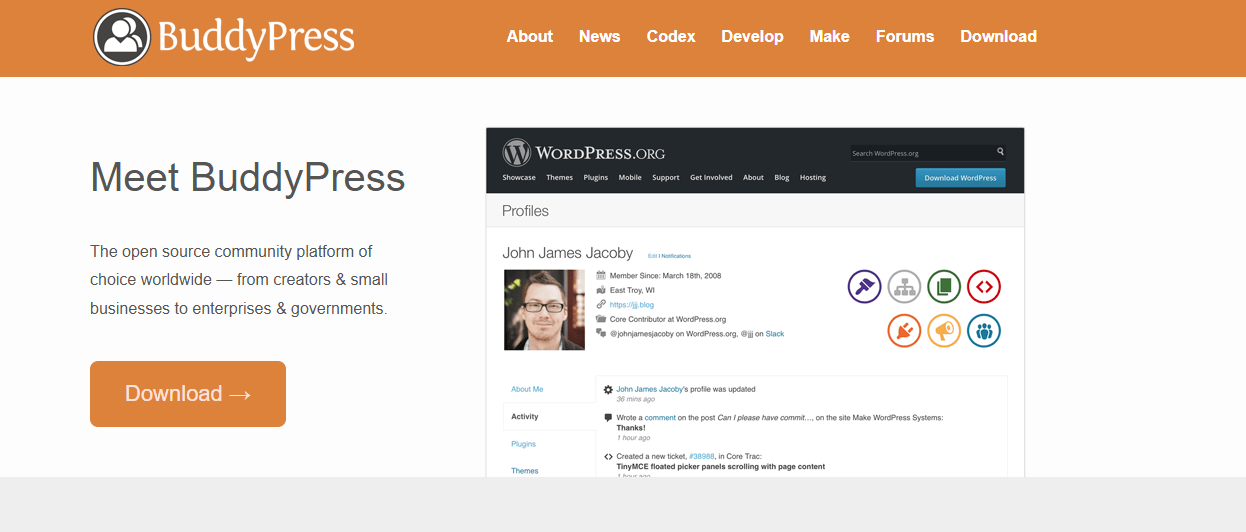
Task: Open Hosting in the WordPress.org menu
Action: click(x=813, y=178)
